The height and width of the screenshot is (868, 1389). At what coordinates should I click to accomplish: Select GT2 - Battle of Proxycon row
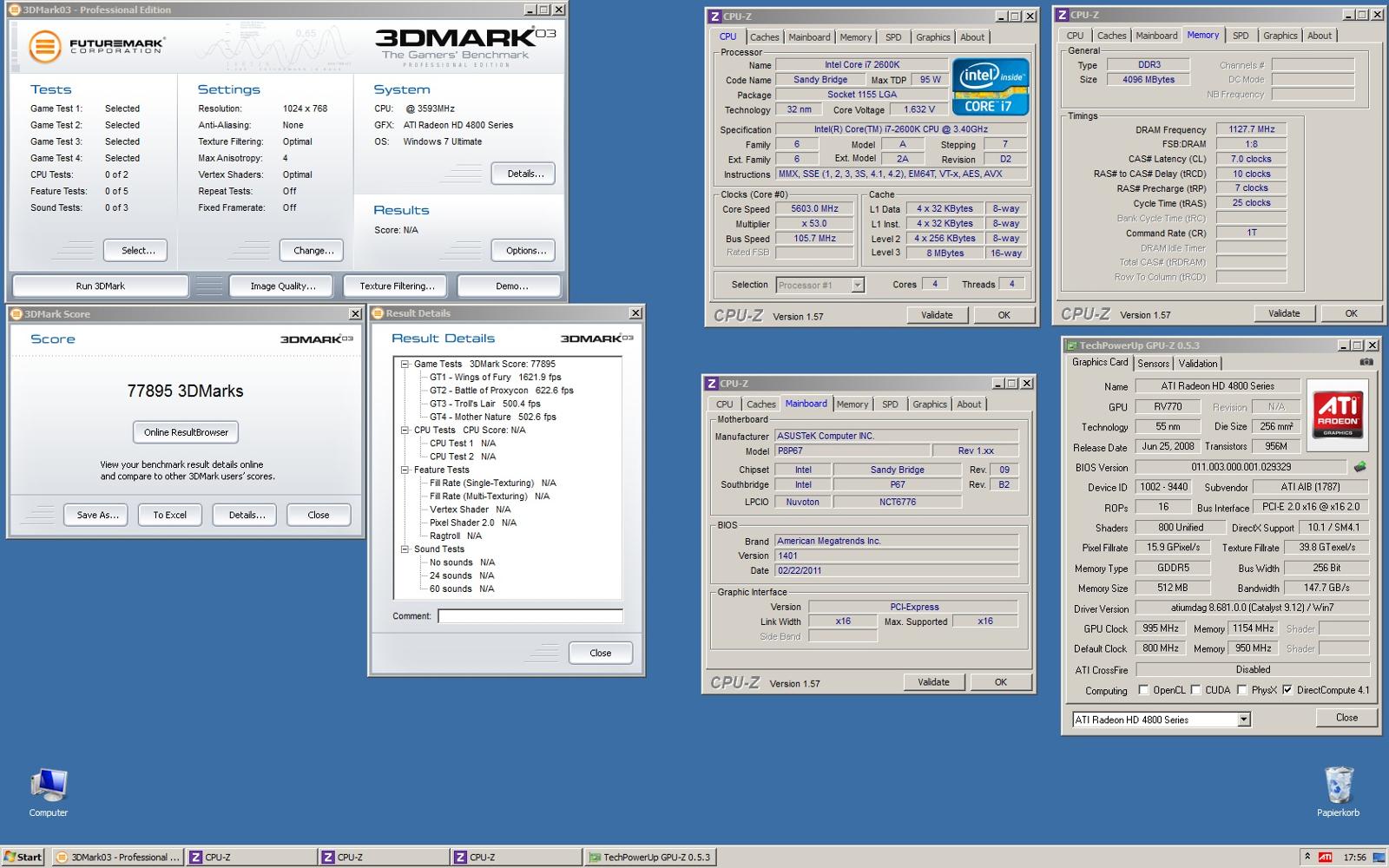coord(501,391)
